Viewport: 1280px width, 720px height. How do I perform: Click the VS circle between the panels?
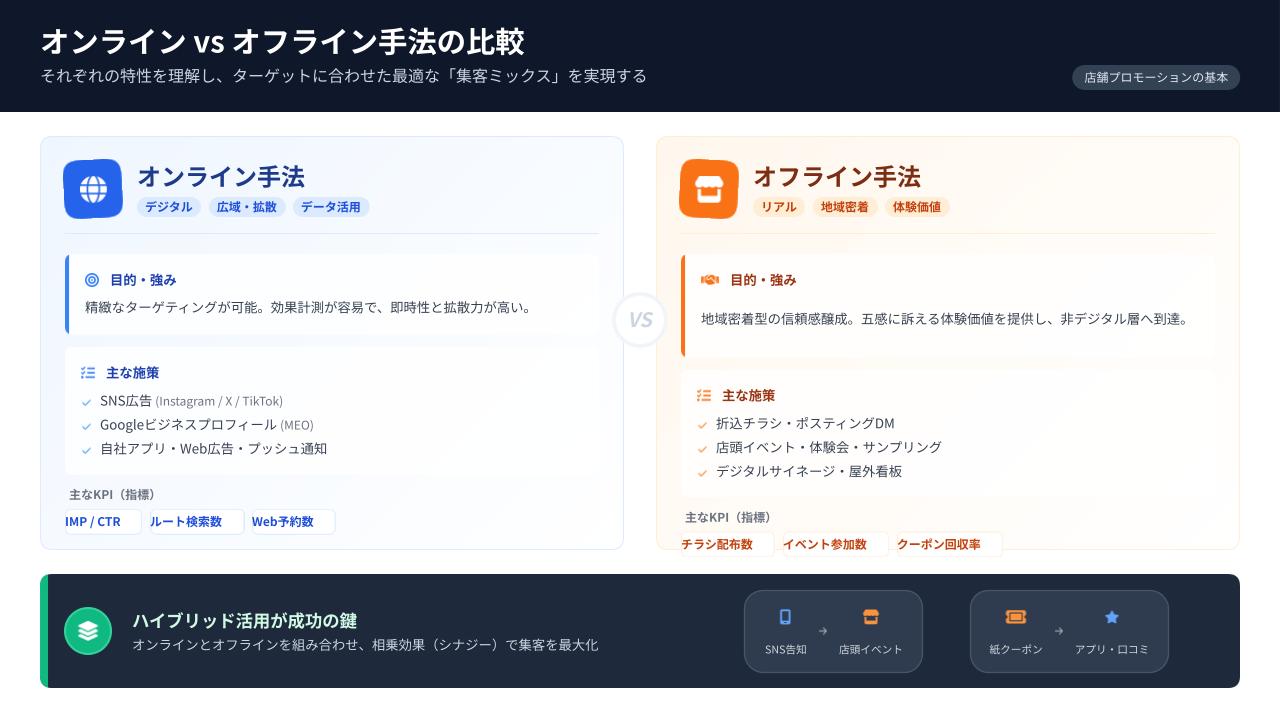[640, 320]
